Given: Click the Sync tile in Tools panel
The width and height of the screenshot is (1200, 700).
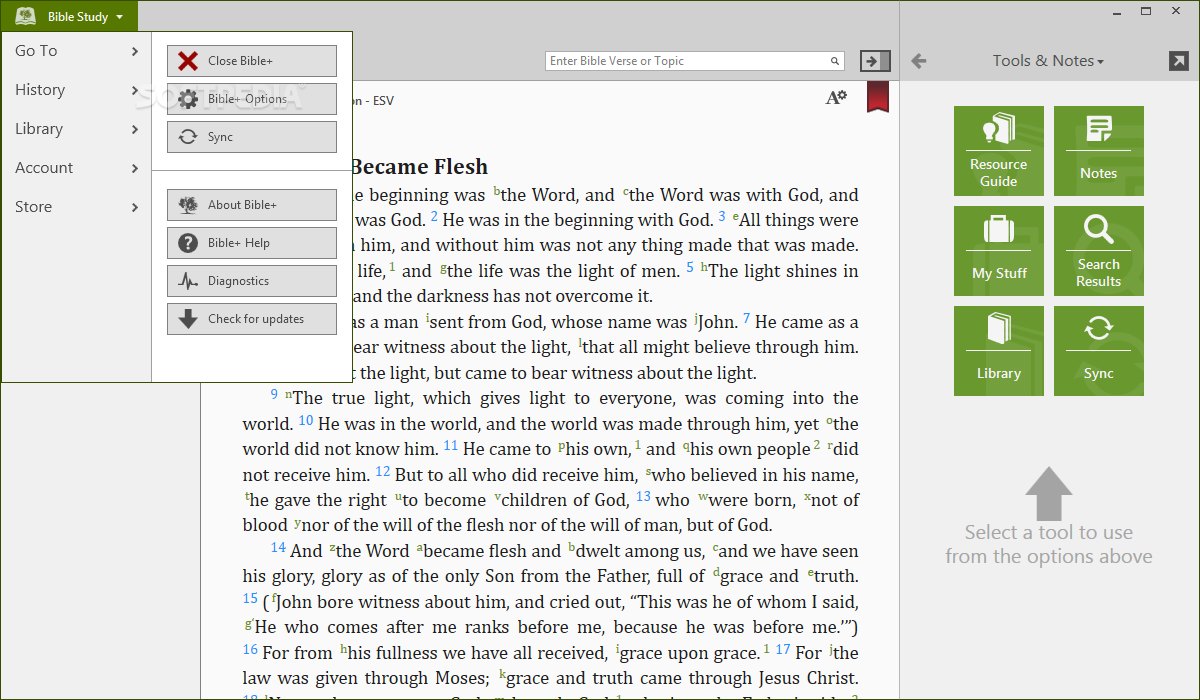Looking at the screenshot, I should pos(1099,351).
